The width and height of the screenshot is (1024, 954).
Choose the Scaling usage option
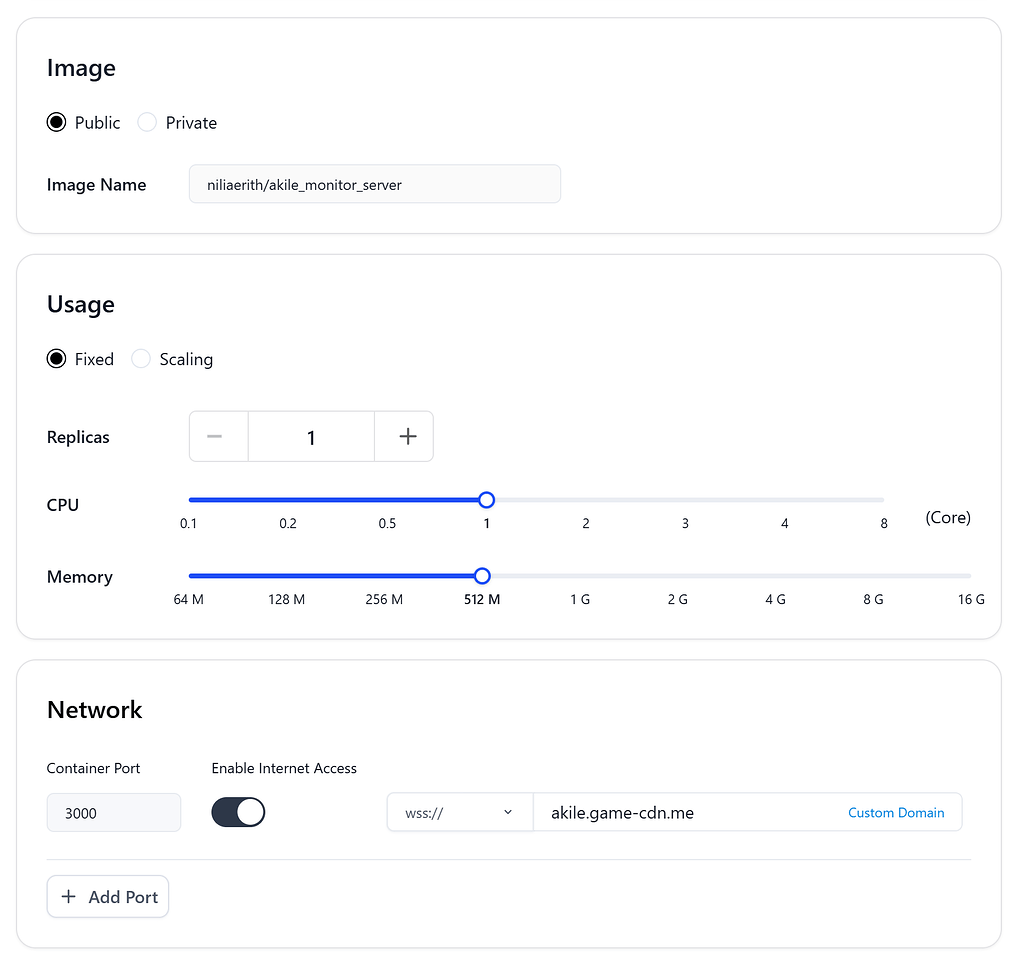point(141,358)
